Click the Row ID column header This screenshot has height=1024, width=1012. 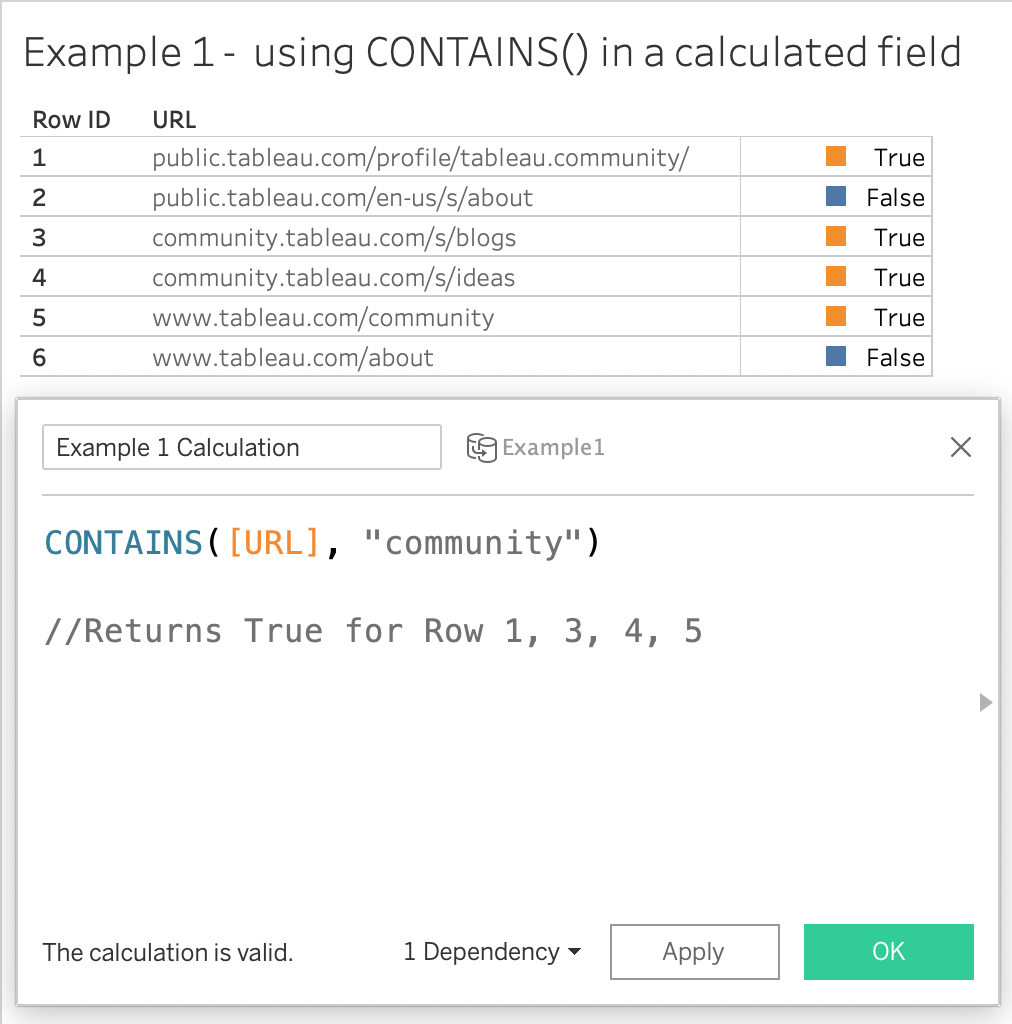point(71,120)
